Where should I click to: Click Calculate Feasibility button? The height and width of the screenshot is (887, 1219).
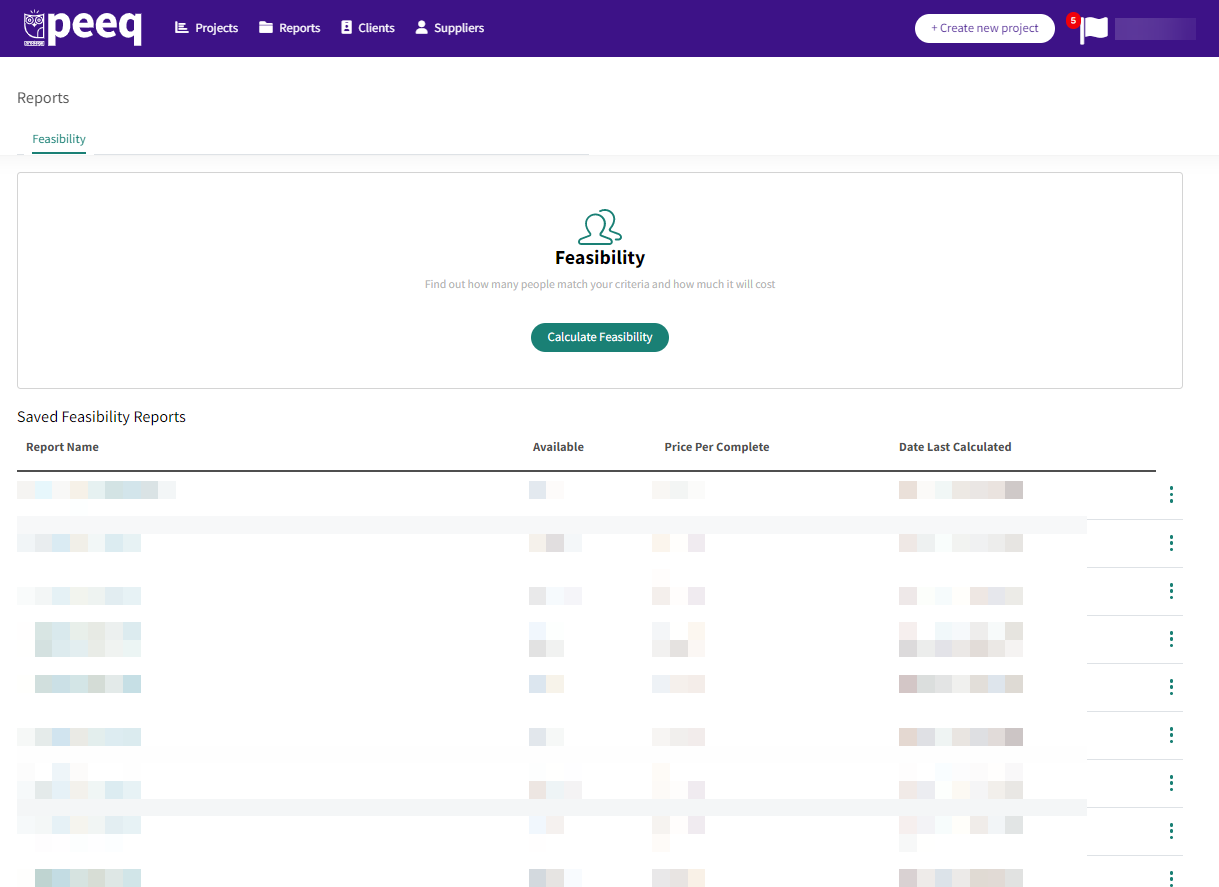click(600, 338)
